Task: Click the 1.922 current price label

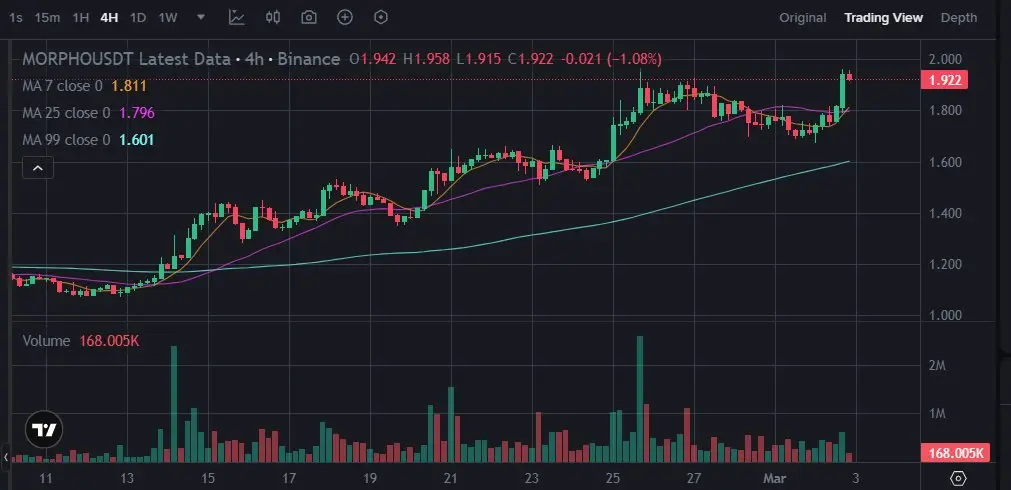Action: click(945, 80)
